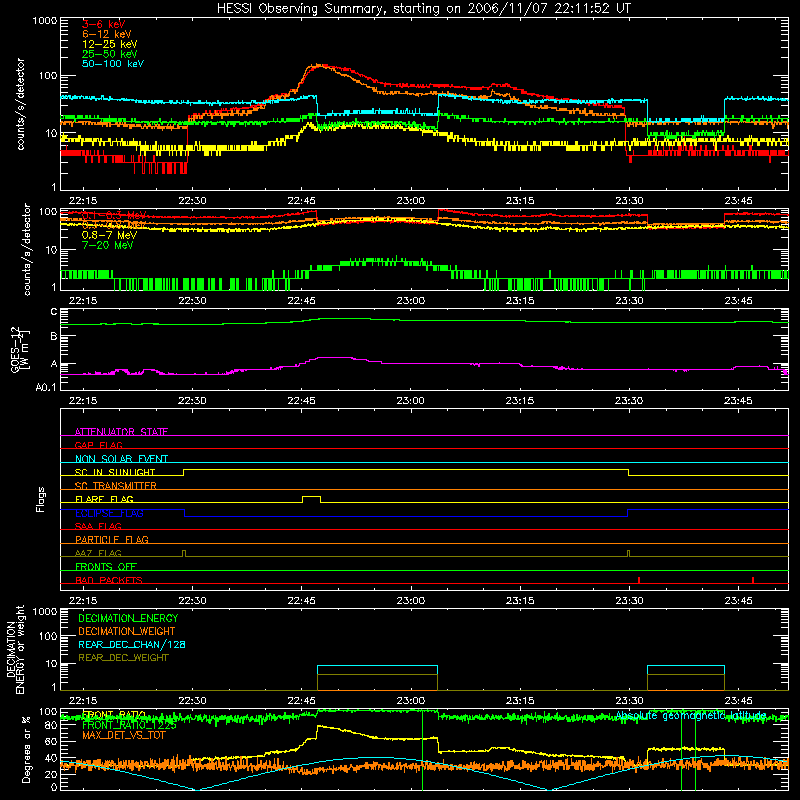Image resolution: width=800 pixels, height=800 pixels.
Task: Click the MAX_DET_VS_TOT legend label
Action: (x=123, y=735)
